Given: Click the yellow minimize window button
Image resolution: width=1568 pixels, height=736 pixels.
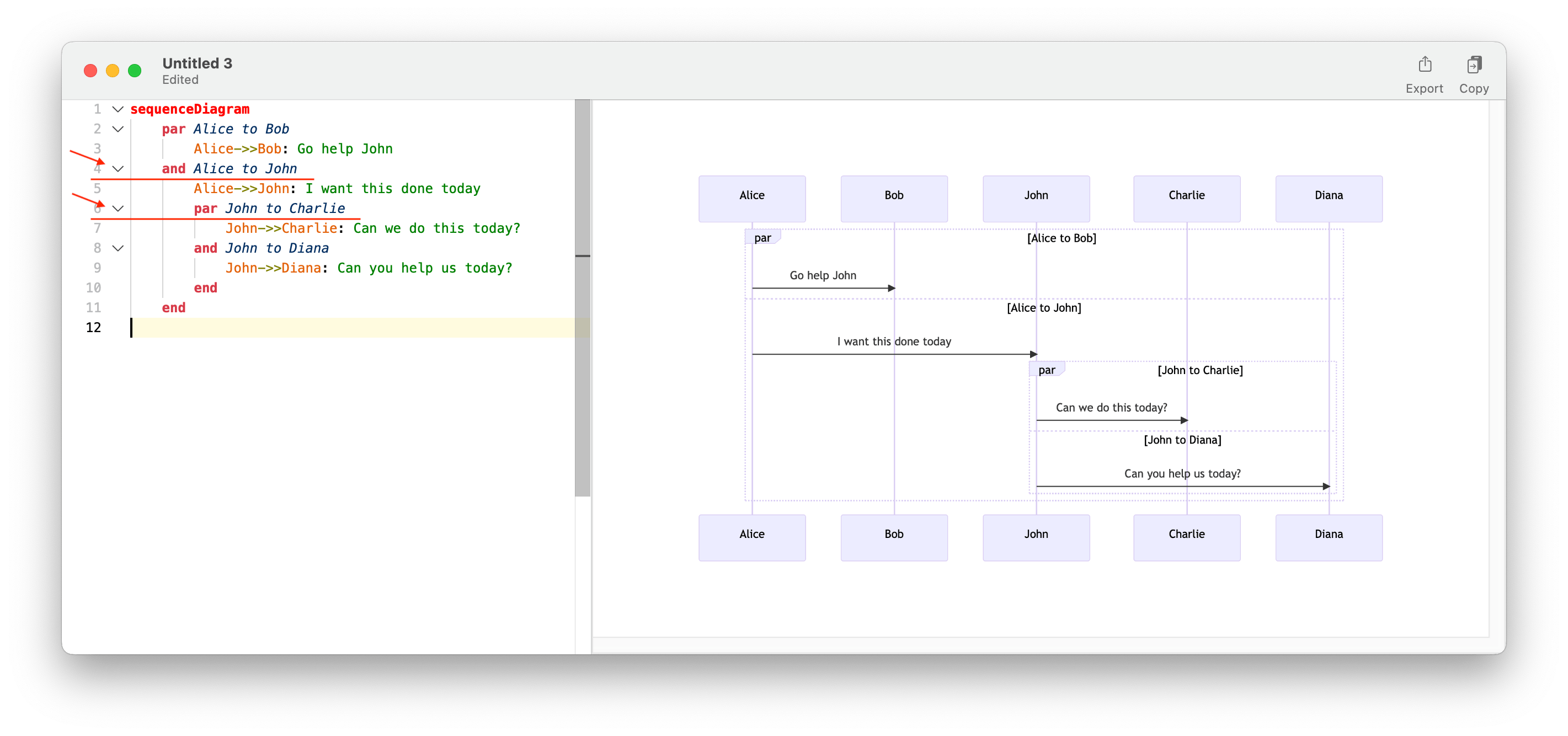Looking at the screenshot, I should (113, 71).
